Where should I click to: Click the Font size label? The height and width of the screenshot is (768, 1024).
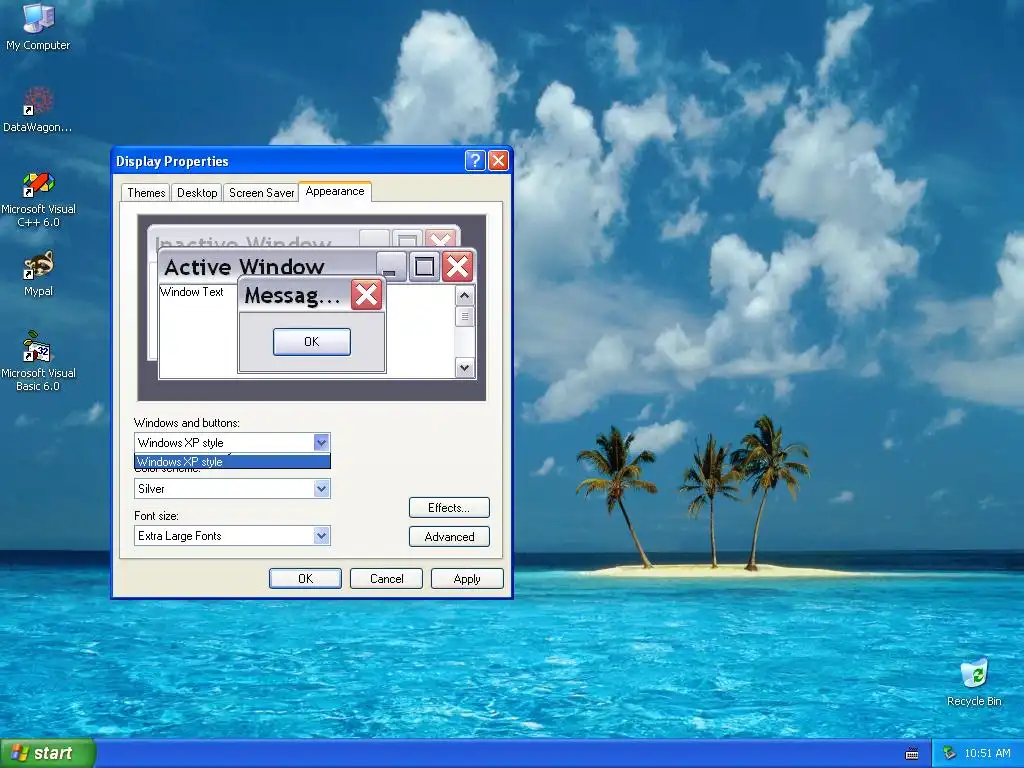(156, 516)
